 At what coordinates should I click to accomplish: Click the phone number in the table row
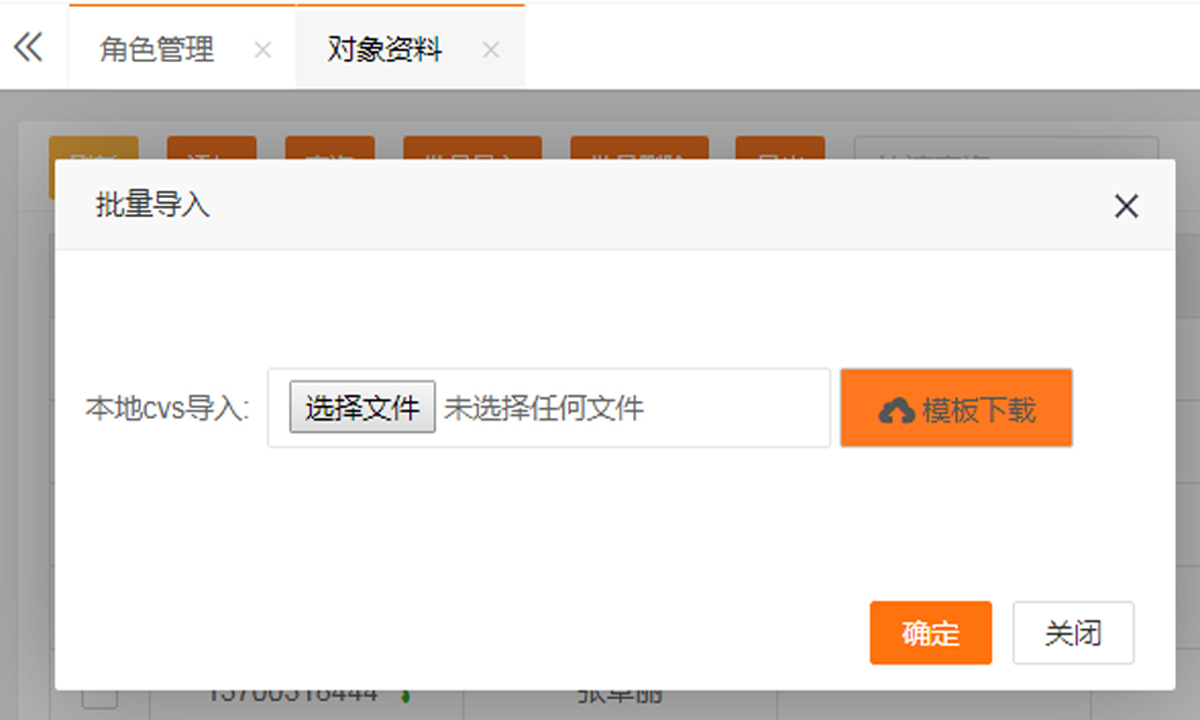[x=293, y=695]
